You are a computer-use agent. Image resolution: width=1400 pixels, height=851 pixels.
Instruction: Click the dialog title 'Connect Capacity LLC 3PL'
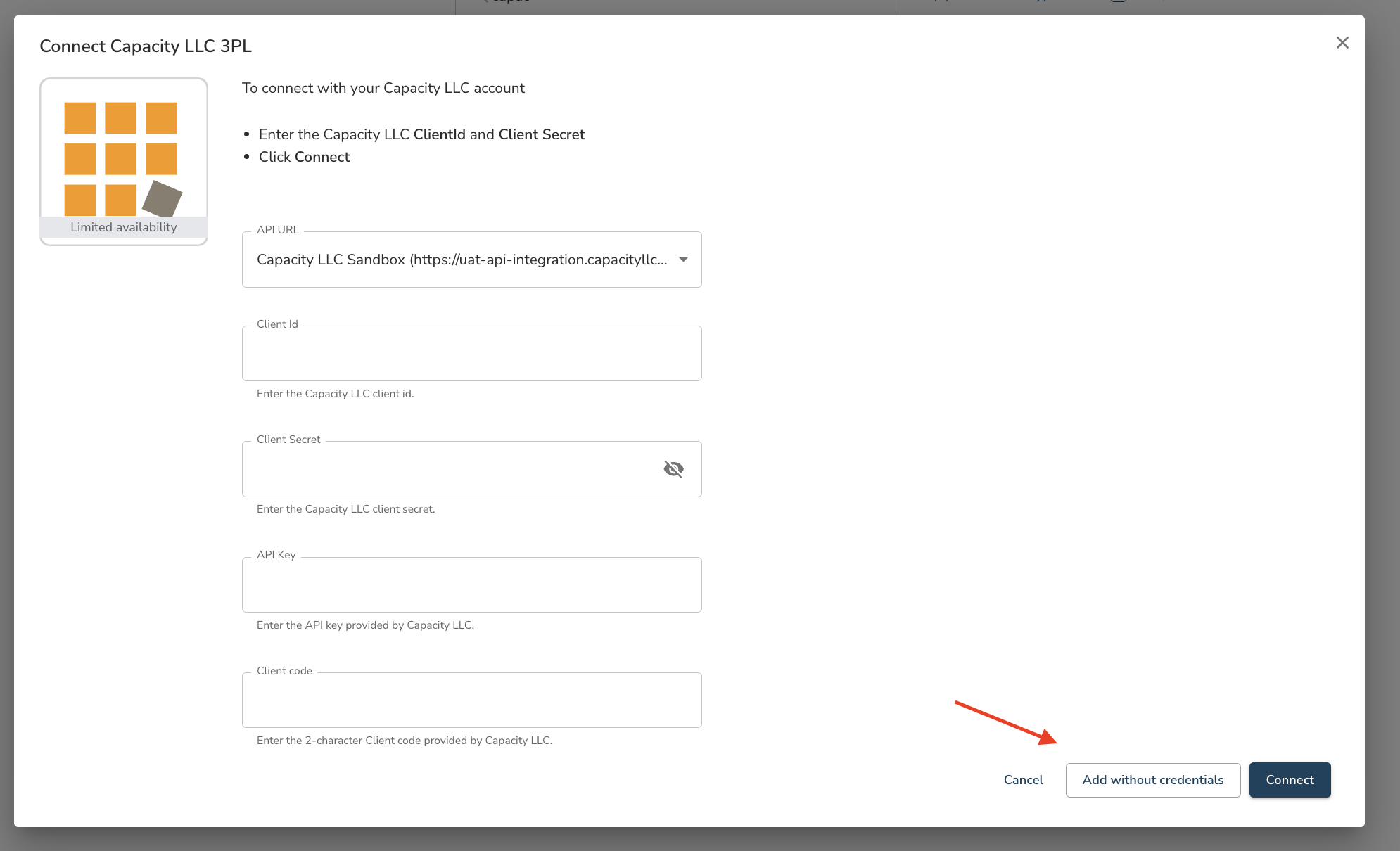click(x=146, y=46)
